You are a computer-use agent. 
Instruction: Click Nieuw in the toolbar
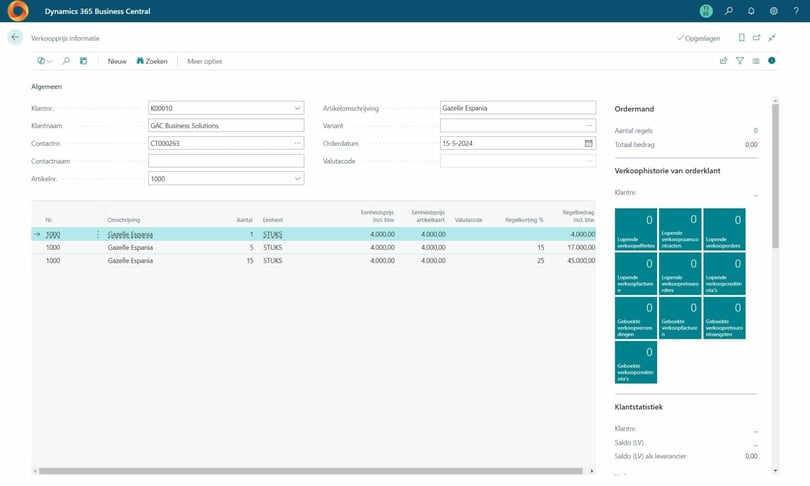[x=117, y=61]
